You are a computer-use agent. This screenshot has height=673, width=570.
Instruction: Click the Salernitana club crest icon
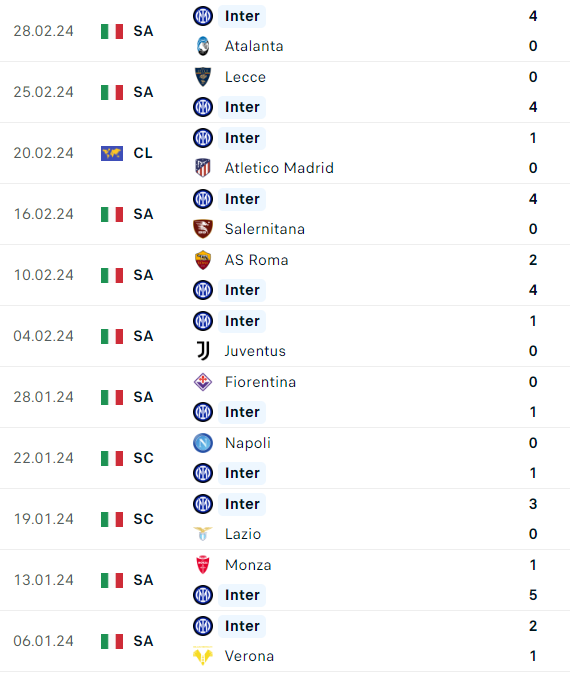(x=203, y=229)
